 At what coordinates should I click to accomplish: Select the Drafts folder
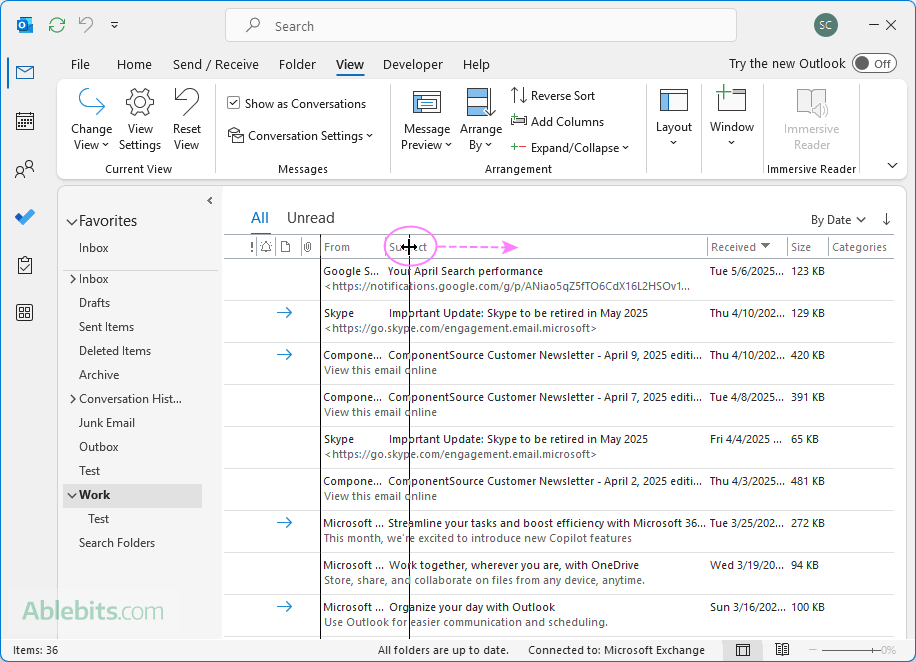[x=95, y=303]
